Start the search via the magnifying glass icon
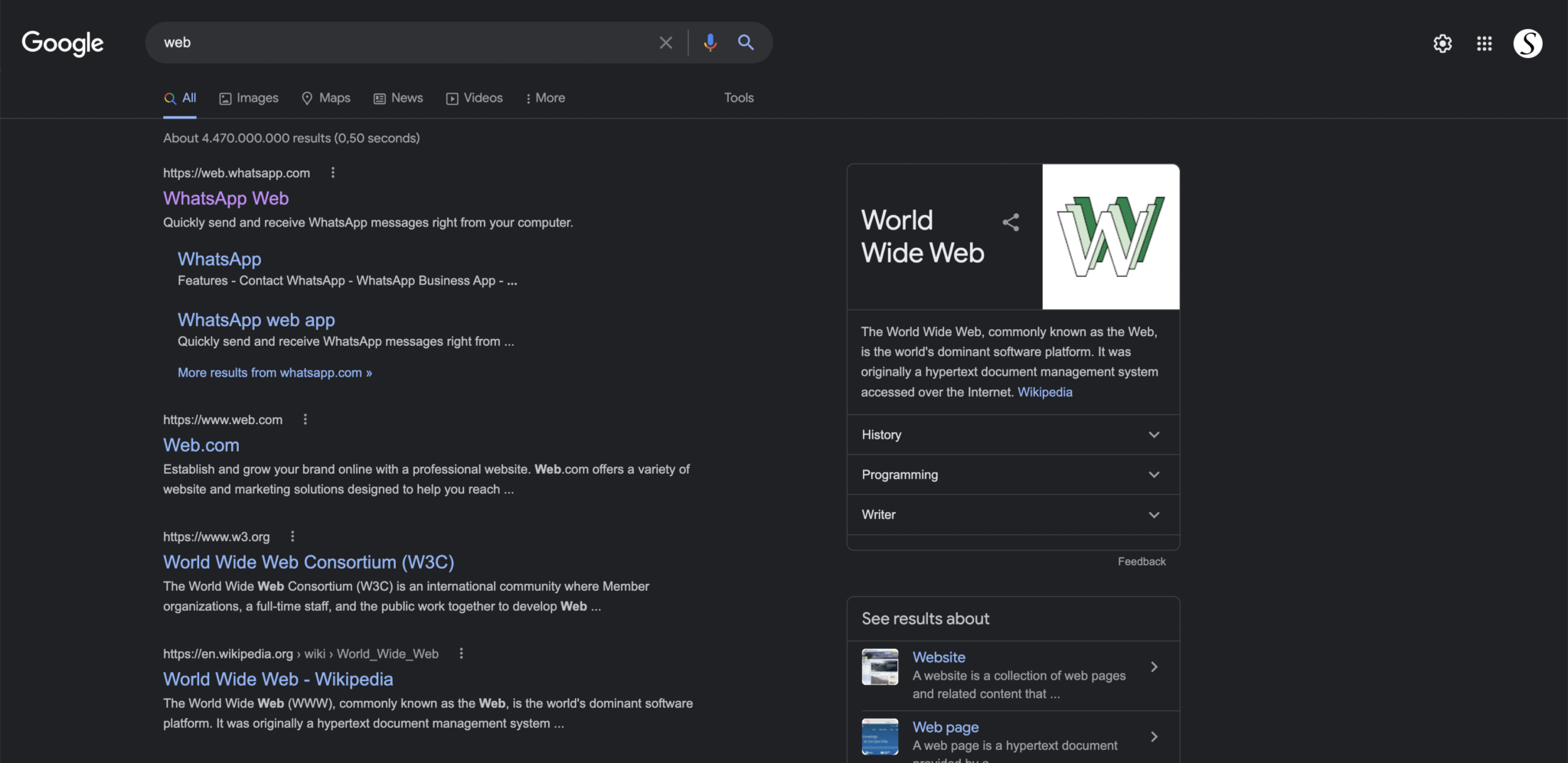The height and width of the screenshot is (763, 1568). click(x=746, y=43)
